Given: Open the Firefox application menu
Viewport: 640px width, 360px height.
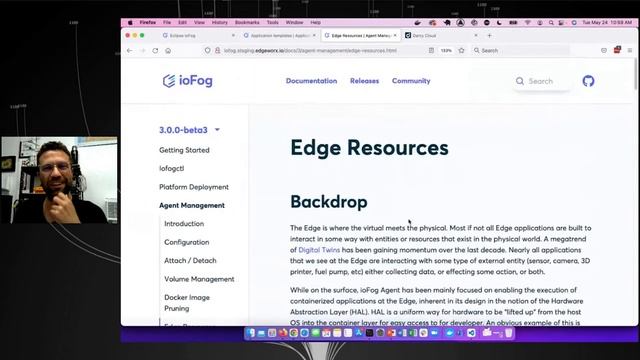Looking at the screenshot, I should [147, 23].
